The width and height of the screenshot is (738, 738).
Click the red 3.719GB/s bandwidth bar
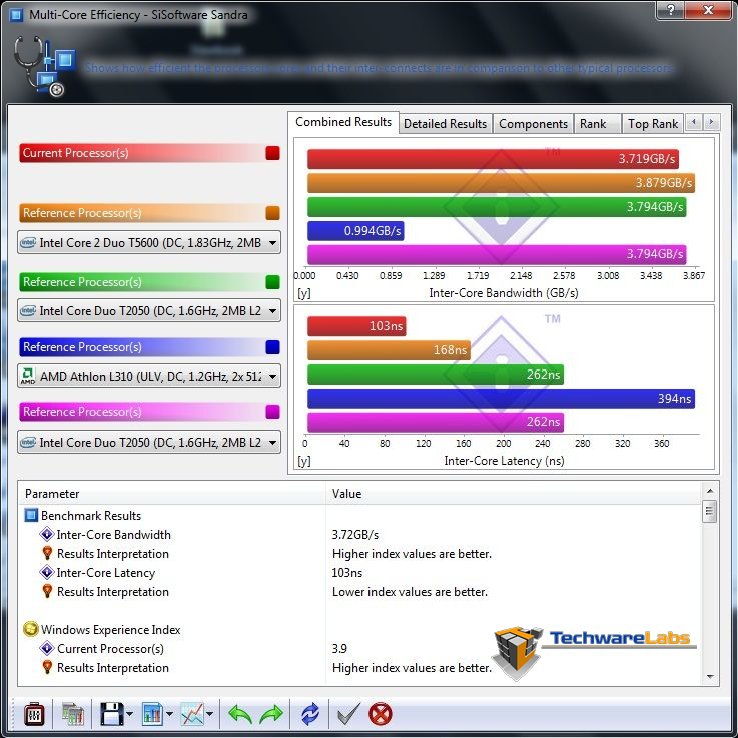tap(493, 159)
